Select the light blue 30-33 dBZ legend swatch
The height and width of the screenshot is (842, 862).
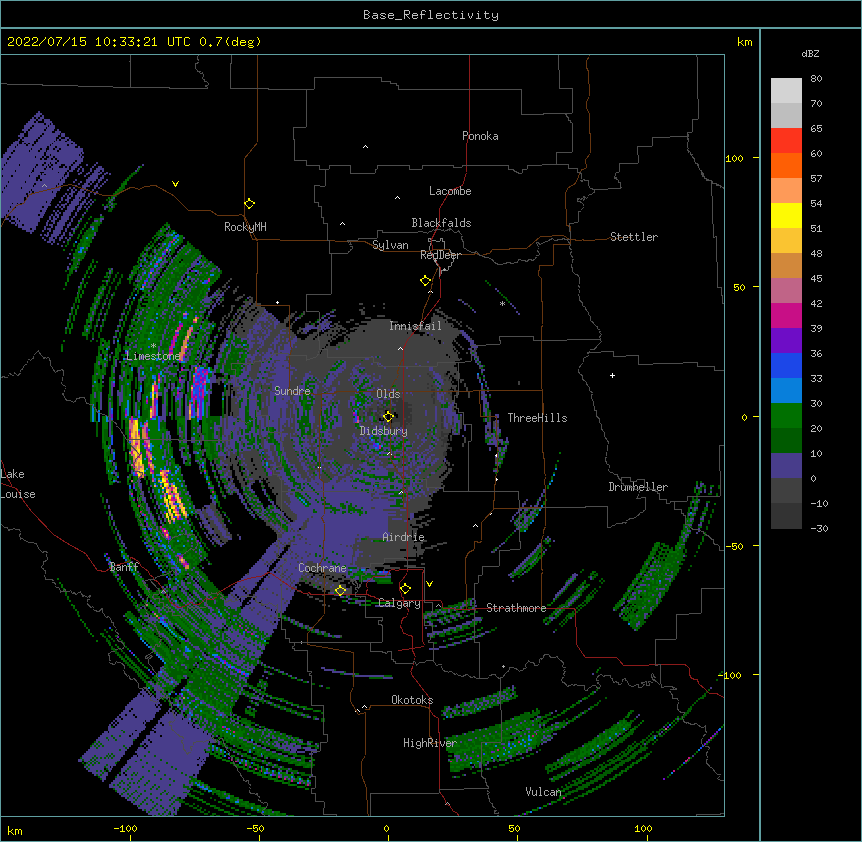pyautogui.click(x=786, y=390)
